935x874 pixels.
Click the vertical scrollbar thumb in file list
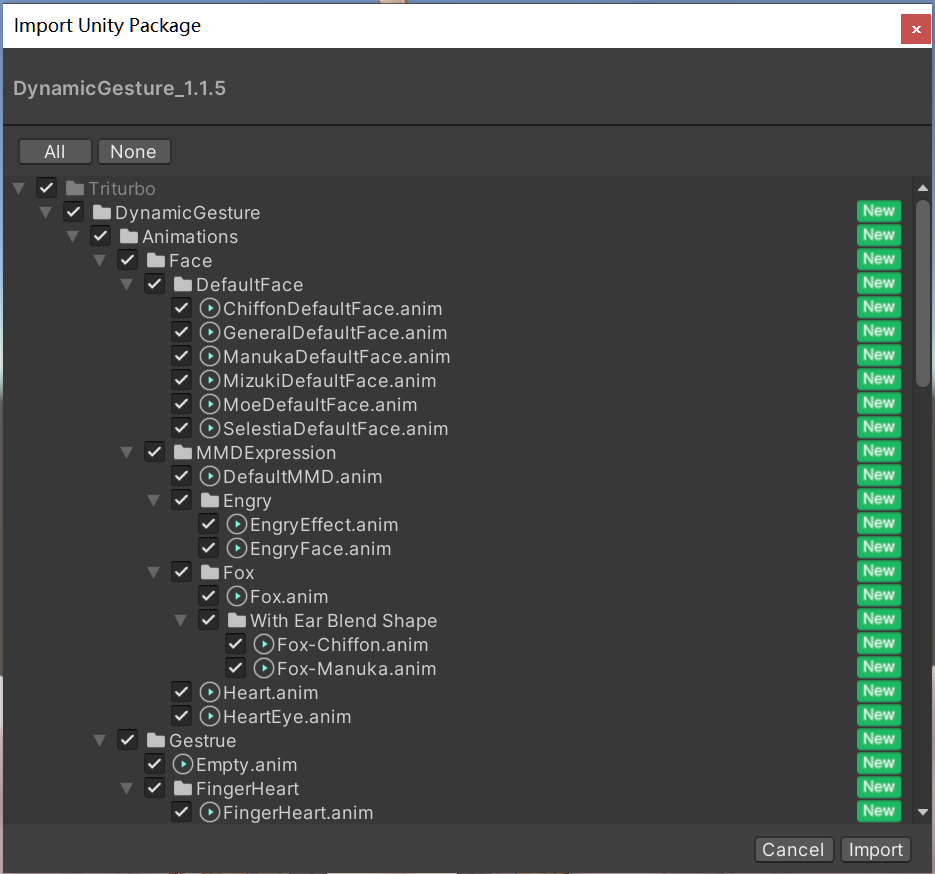pos(923,290)
